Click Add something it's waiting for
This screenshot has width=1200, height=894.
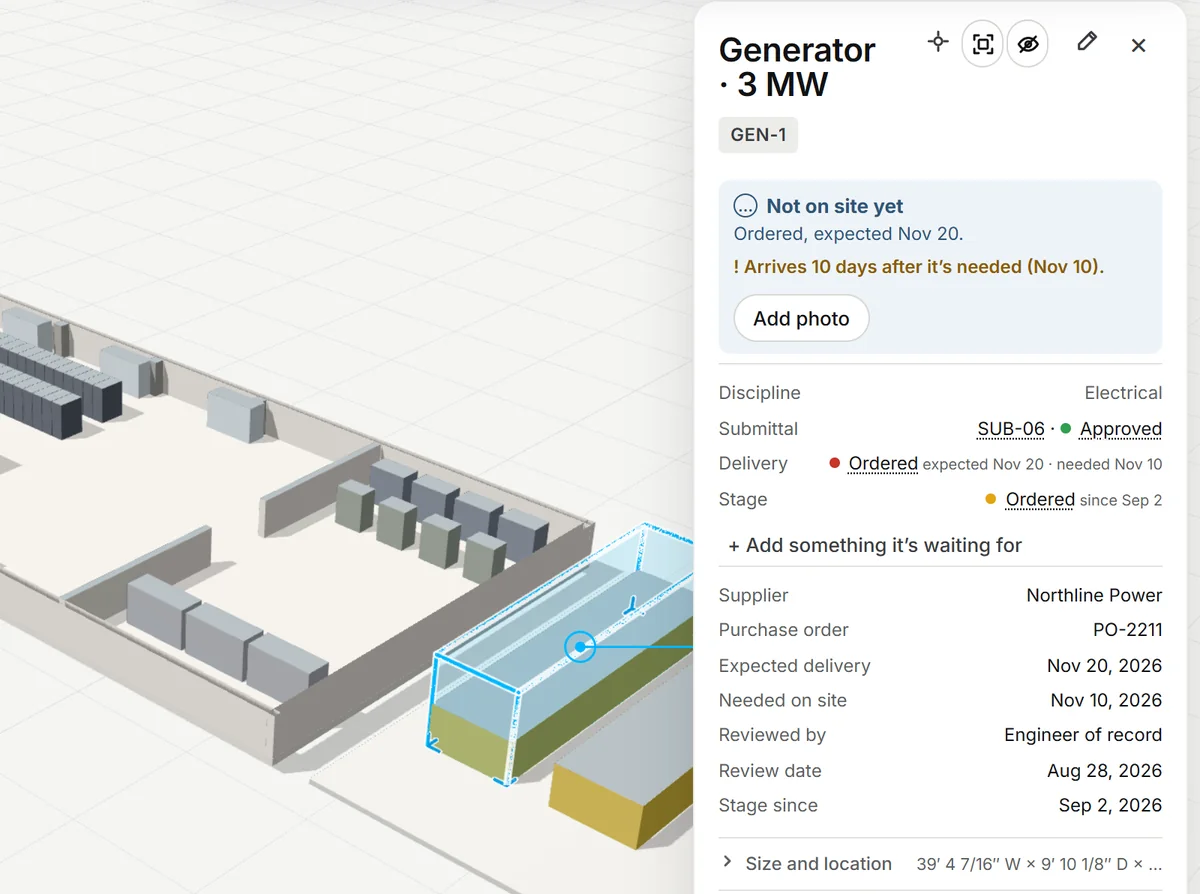click(x=875, y=545)
